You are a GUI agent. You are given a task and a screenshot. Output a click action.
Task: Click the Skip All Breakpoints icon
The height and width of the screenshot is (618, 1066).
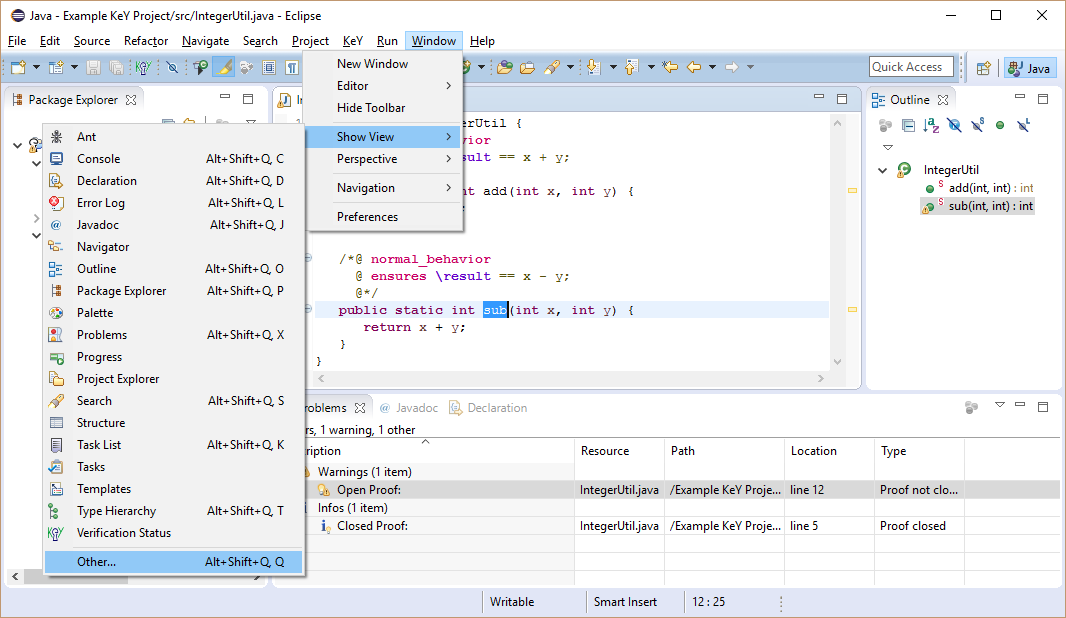(172, 67)
